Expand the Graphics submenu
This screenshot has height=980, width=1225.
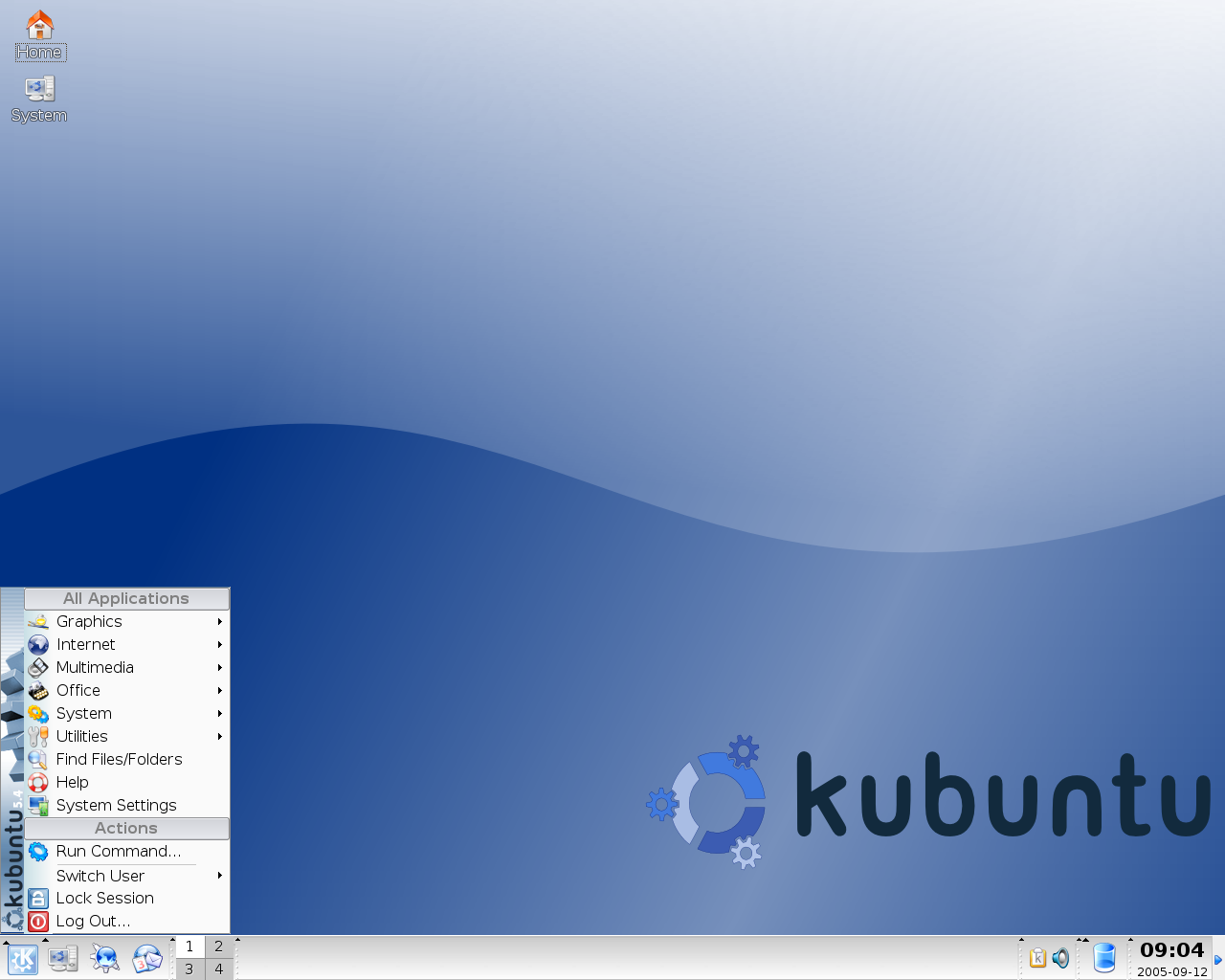coord(126,621)
